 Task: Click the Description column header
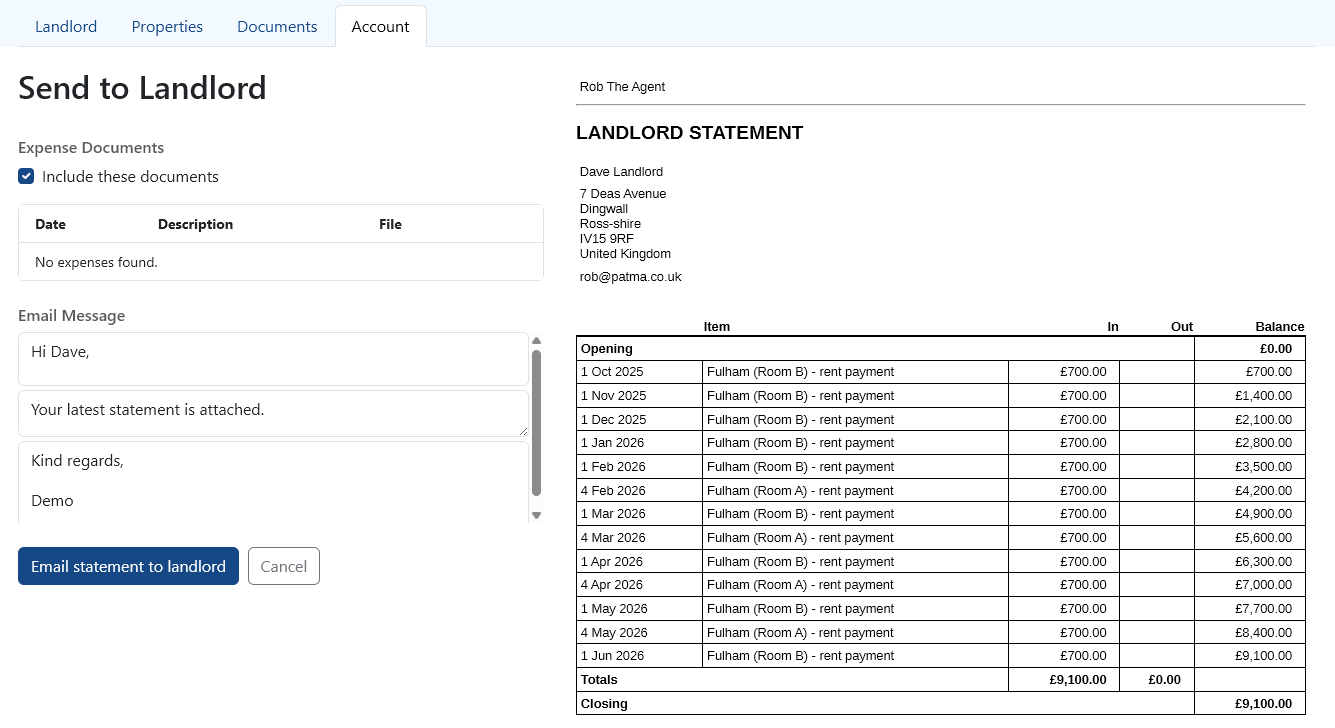coord(195,224)
